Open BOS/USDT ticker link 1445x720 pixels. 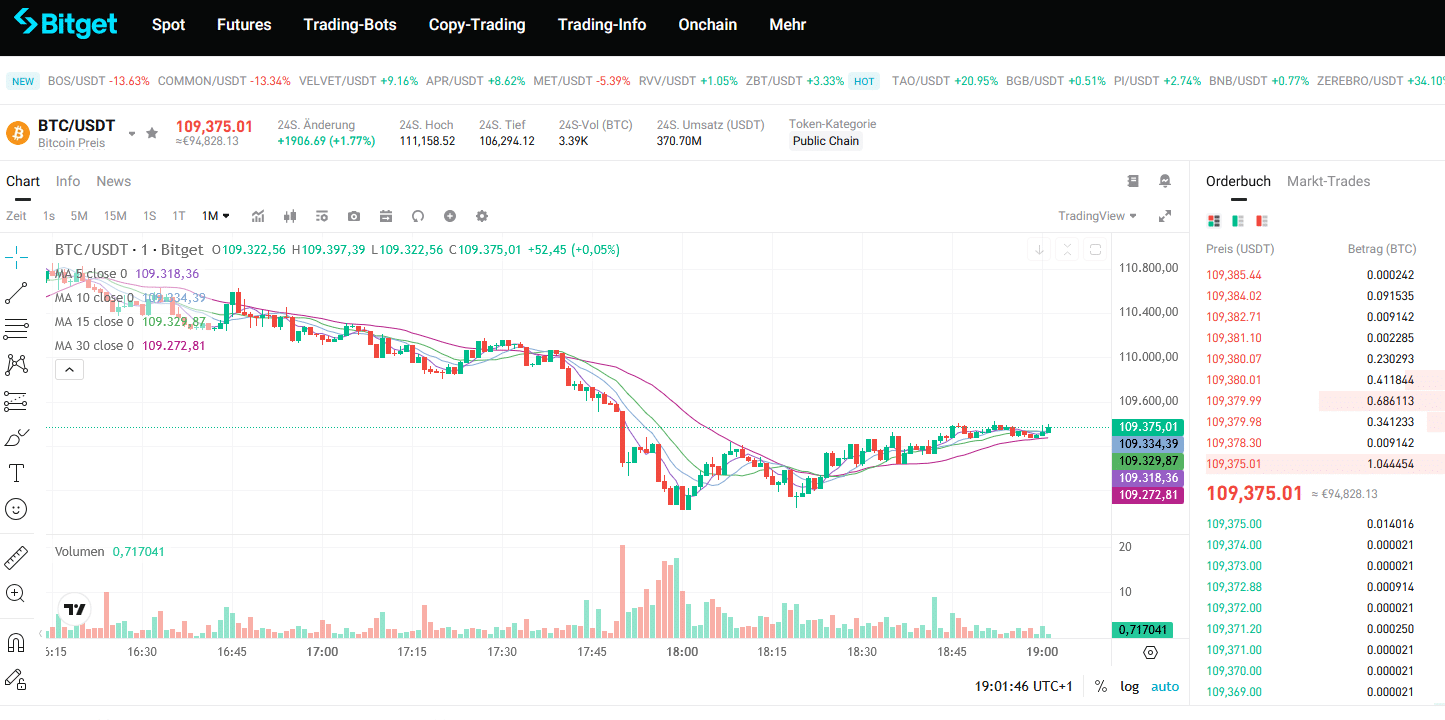(x=99, y=81)
